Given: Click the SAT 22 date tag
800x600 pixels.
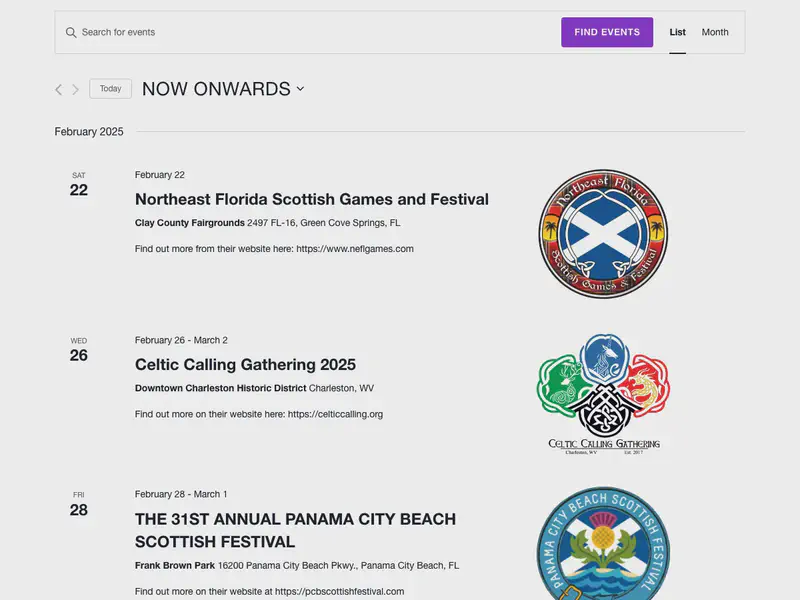Looking at the screenshot, I should (79, 185).
